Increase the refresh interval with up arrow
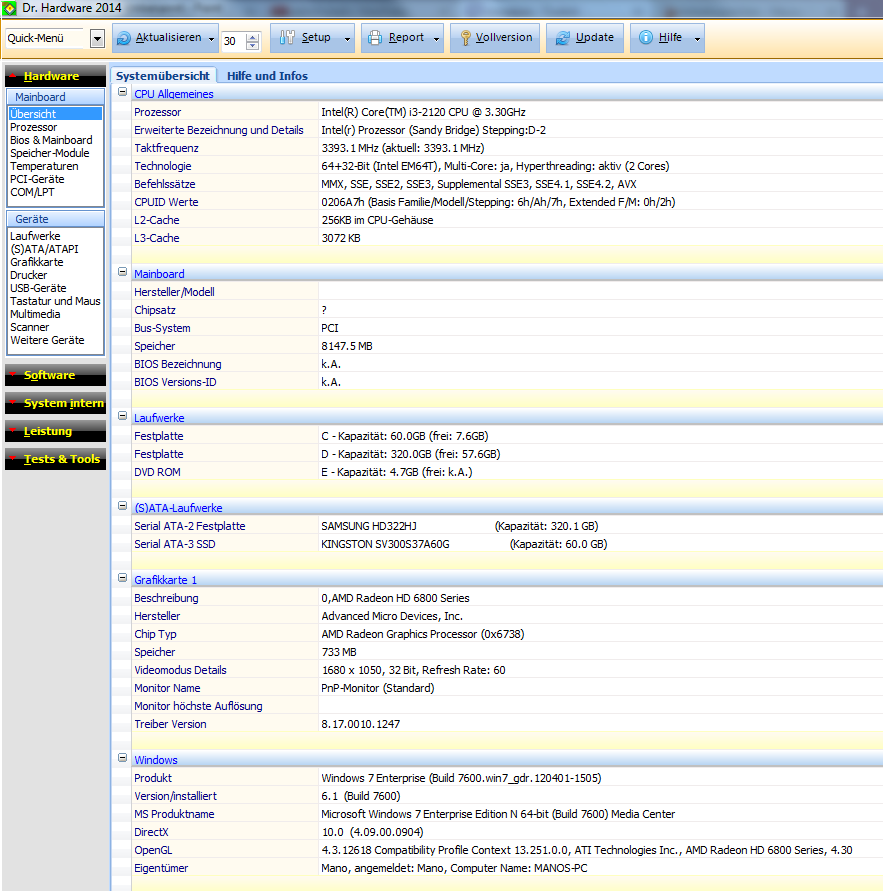 click(x=253, y=37)
